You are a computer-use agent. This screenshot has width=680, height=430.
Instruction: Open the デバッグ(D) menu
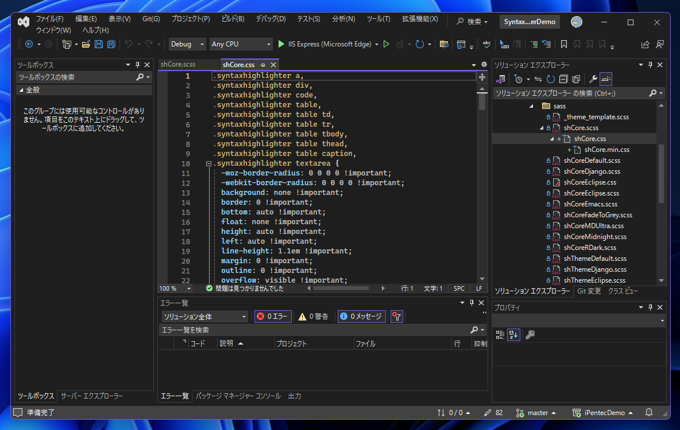click(270, 19)
